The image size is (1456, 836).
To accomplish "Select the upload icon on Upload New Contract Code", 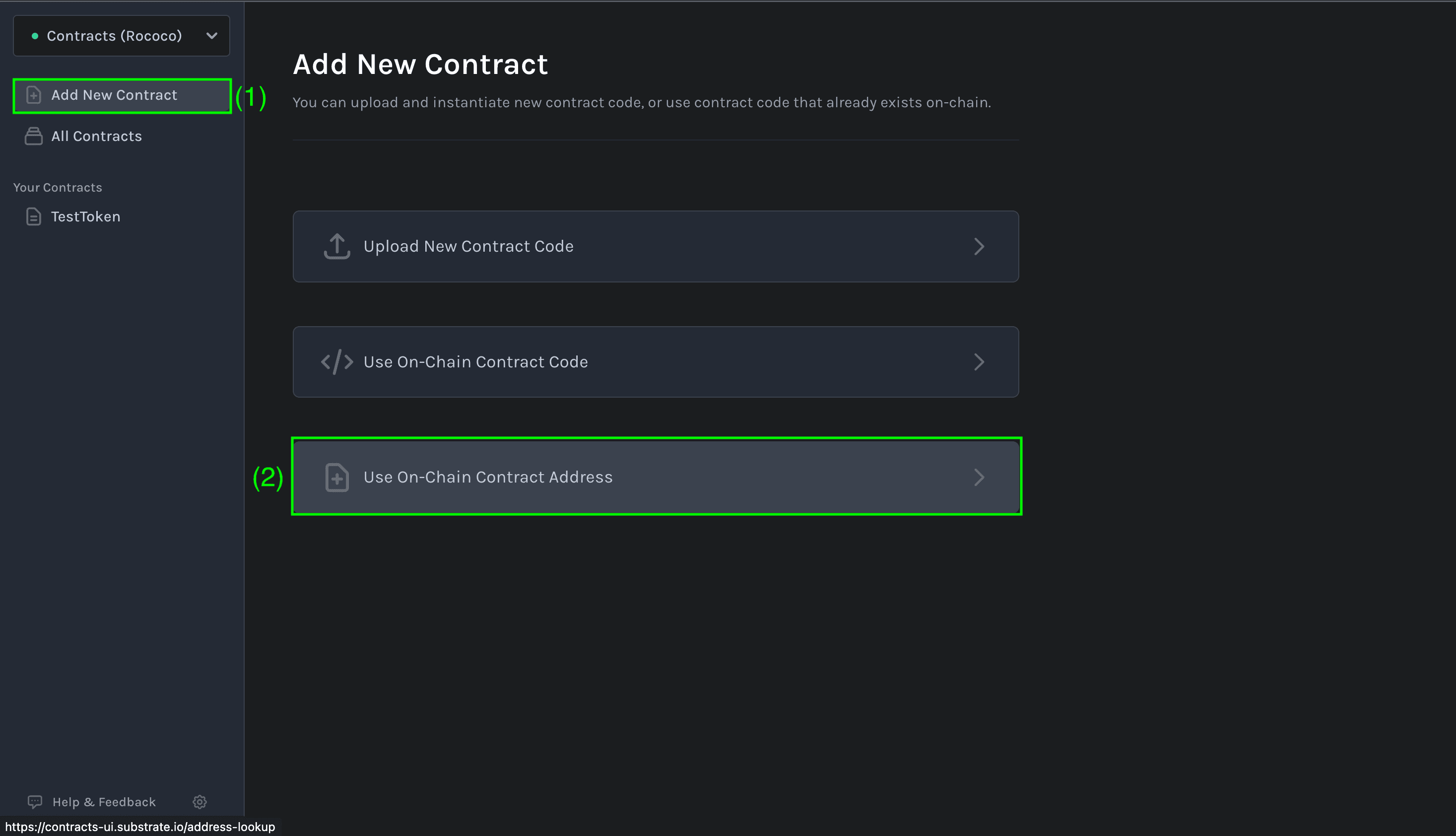I will point(337,246).
